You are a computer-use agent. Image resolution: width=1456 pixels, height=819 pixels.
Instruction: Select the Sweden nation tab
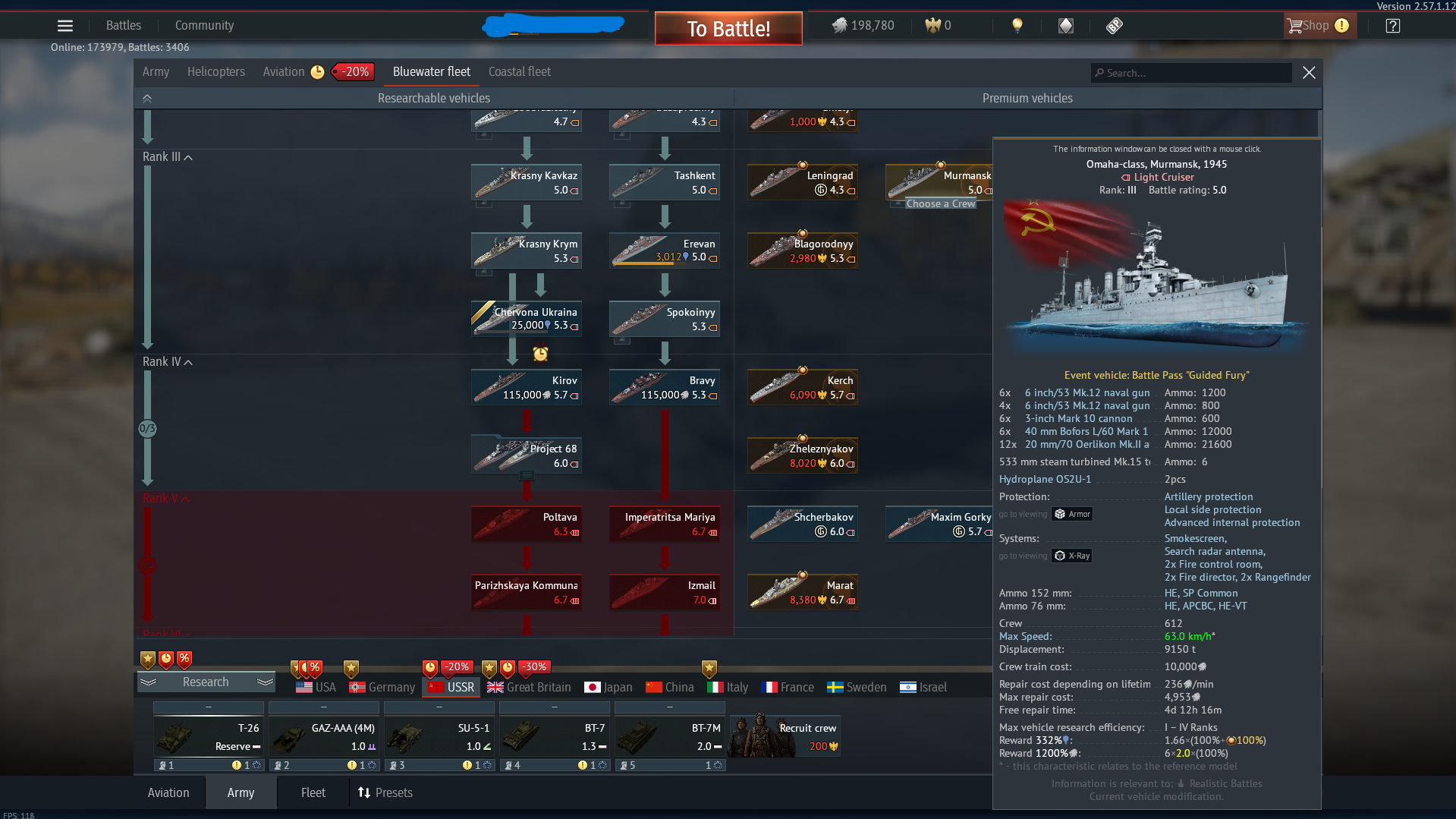point(857,688)
